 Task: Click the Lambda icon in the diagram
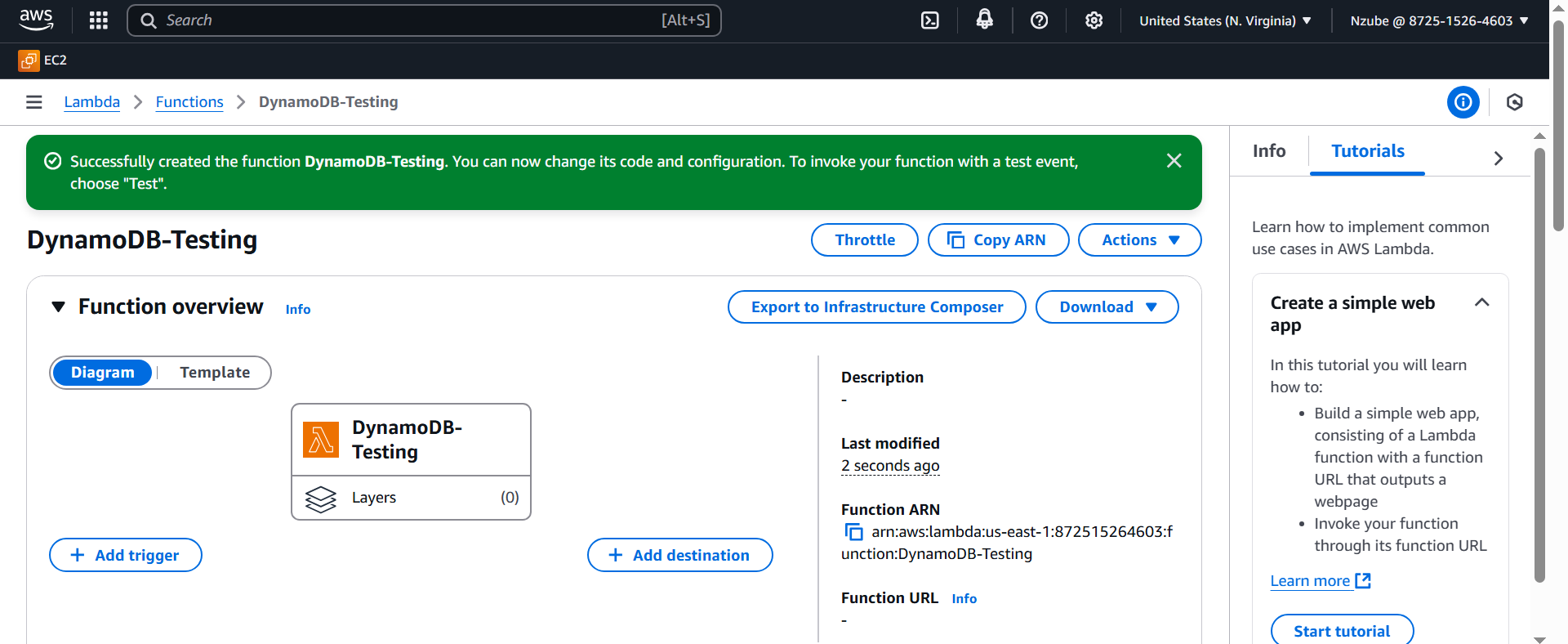pos(321,440)
